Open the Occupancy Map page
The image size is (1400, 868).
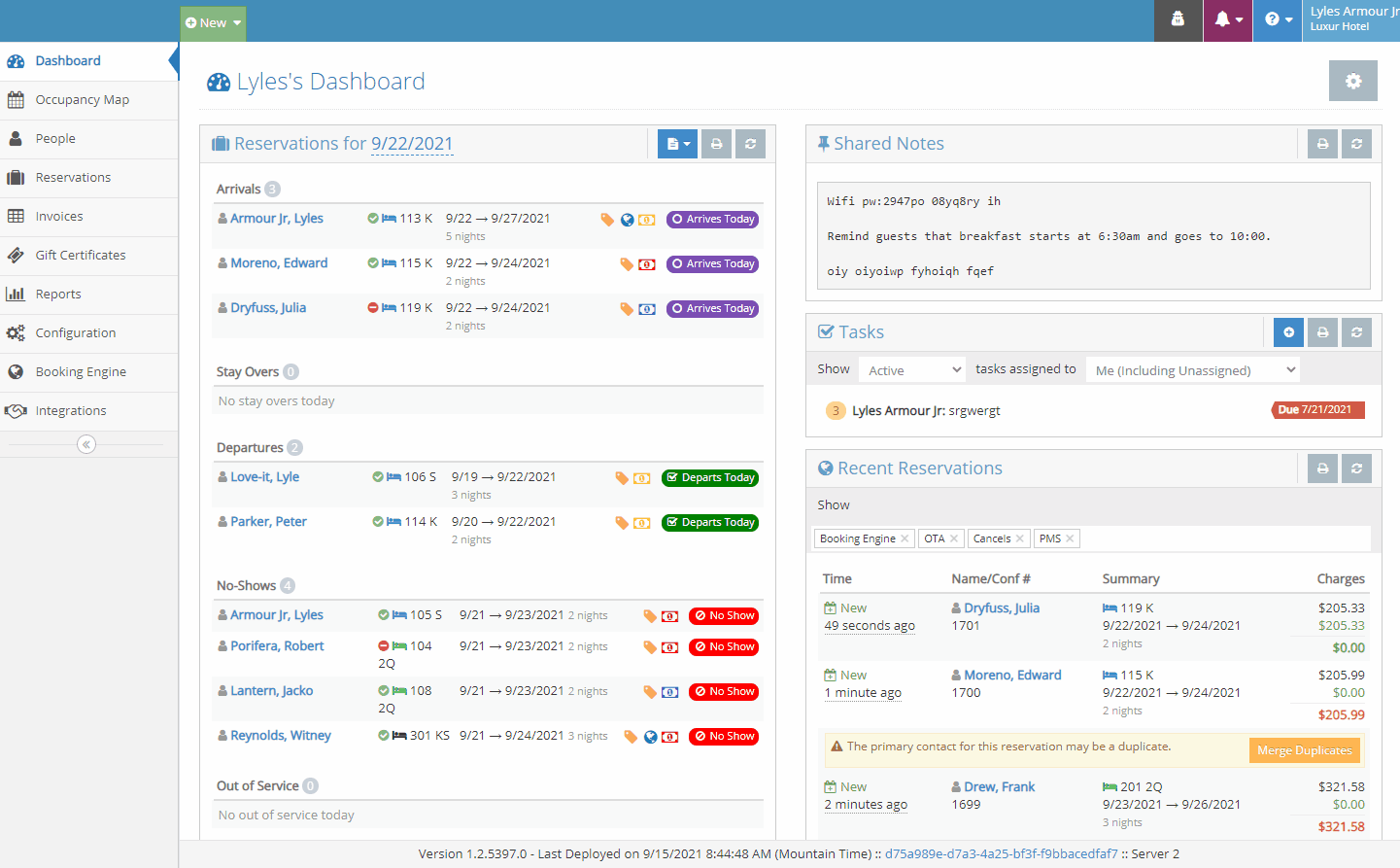[x=82, y=100]
